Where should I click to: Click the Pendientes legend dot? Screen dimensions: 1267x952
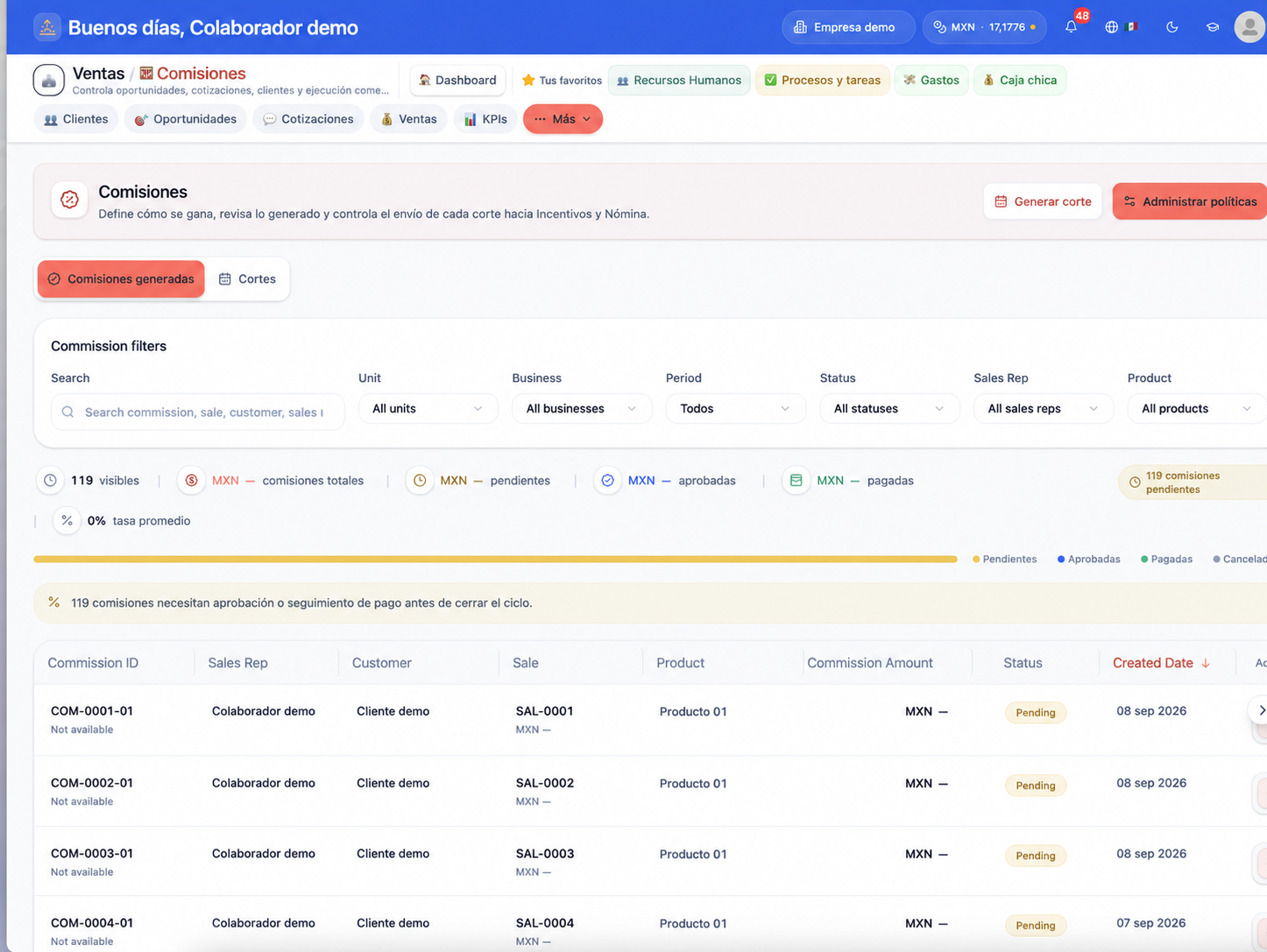976,559
